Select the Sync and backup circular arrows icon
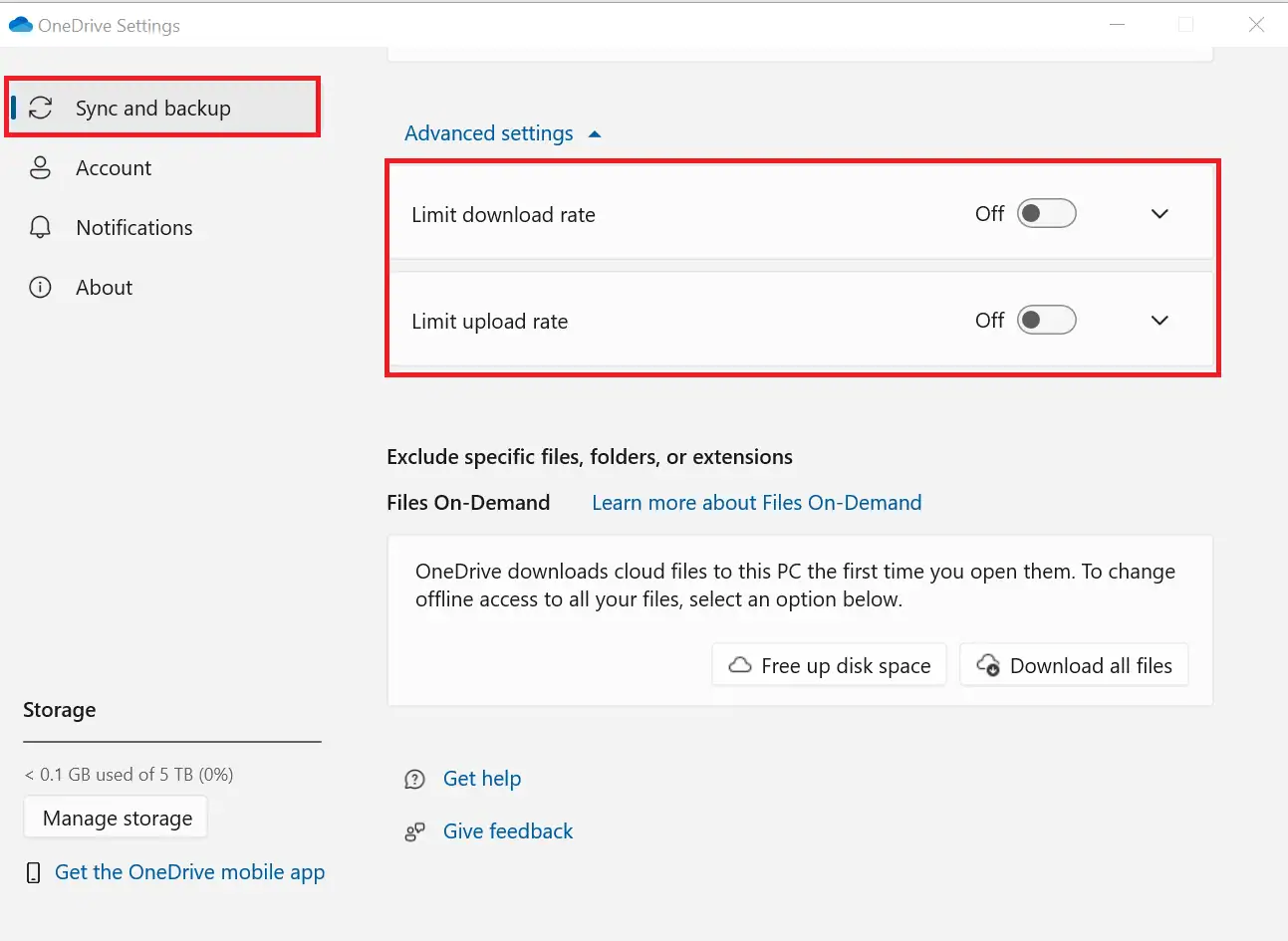Screen dimensions: 1288x941 point(40,107)
